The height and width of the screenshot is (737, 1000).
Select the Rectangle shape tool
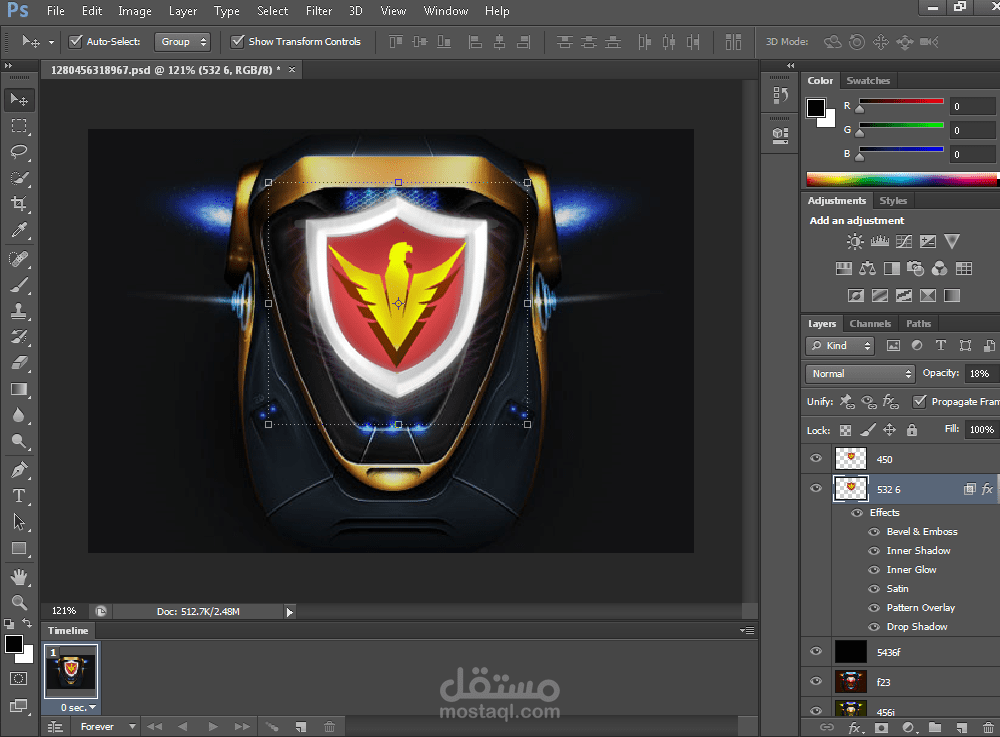coord(19,548)
